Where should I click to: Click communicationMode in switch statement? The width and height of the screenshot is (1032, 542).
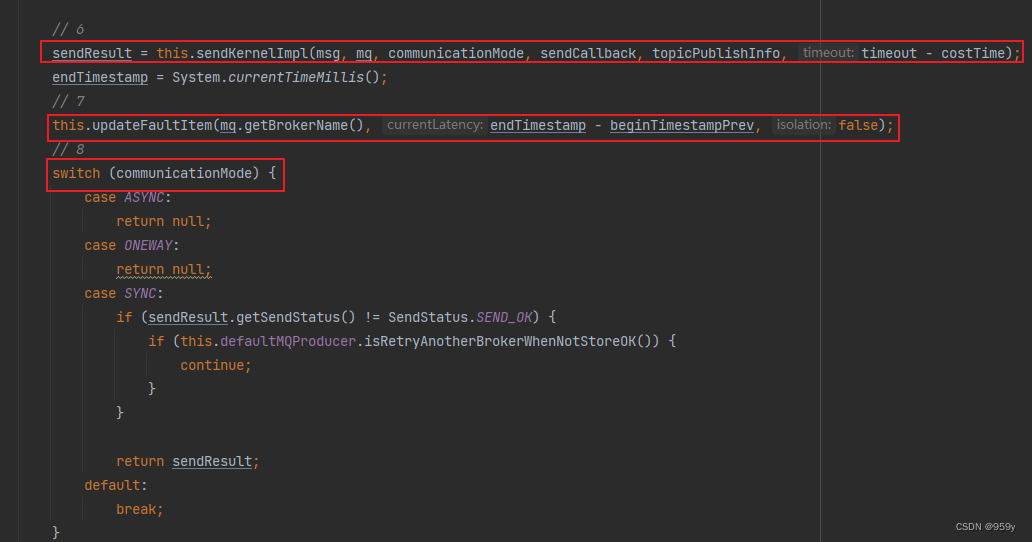click(184, 173)
